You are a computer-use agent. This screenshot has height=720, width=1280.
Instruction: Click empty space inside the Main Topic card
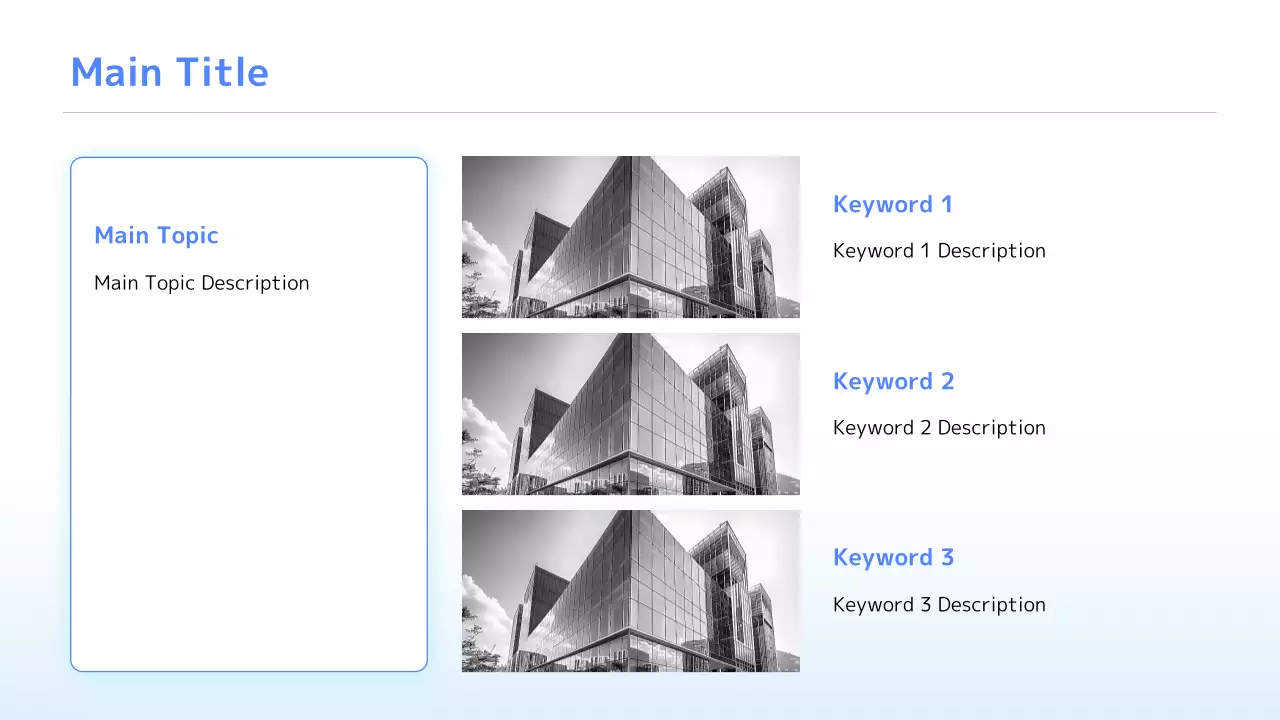[248, 480]
